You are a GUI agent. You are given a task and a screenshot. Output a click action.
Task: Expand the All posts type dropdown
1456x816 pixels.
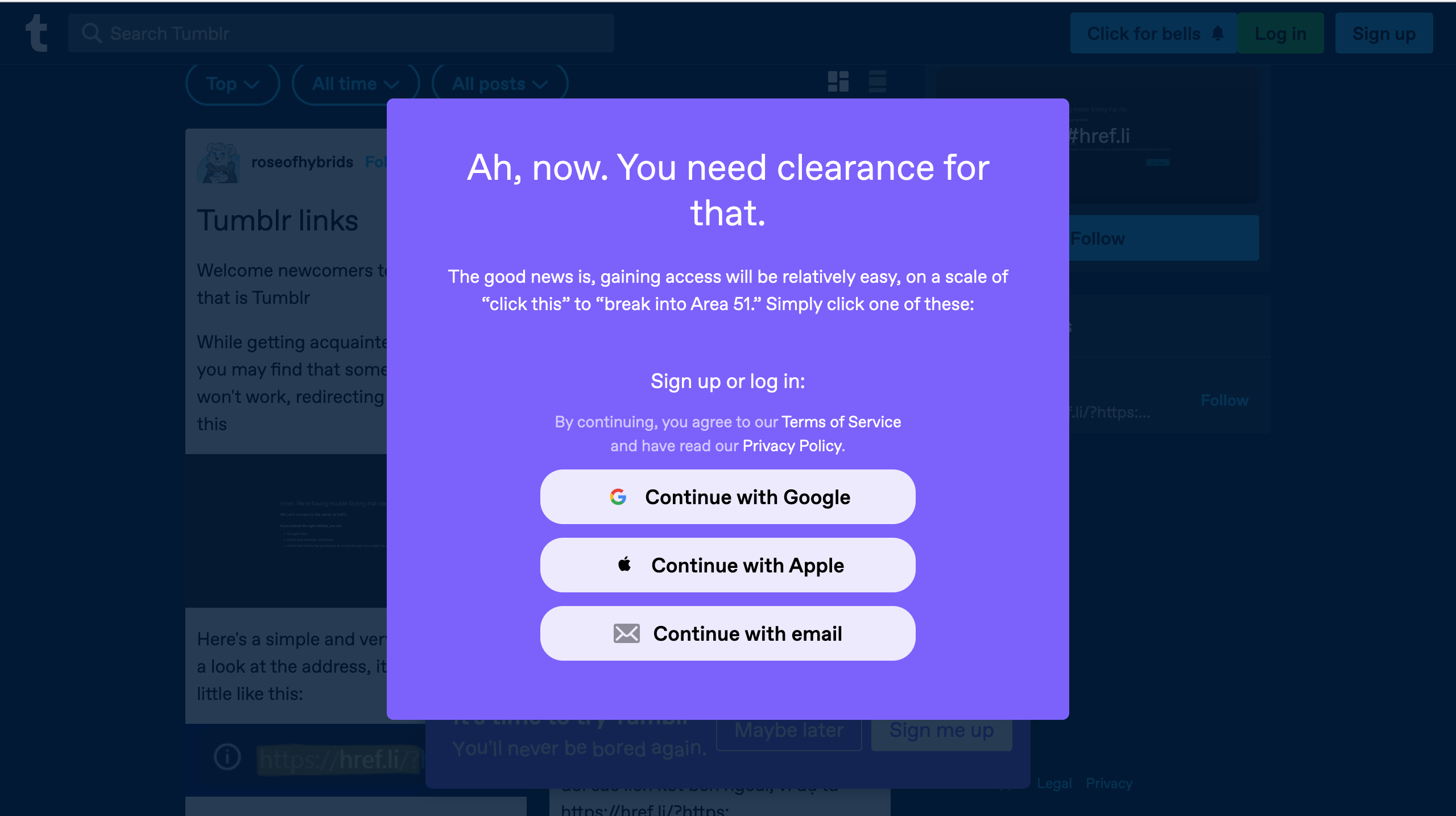pyautogui.click(x=498, y=84)
